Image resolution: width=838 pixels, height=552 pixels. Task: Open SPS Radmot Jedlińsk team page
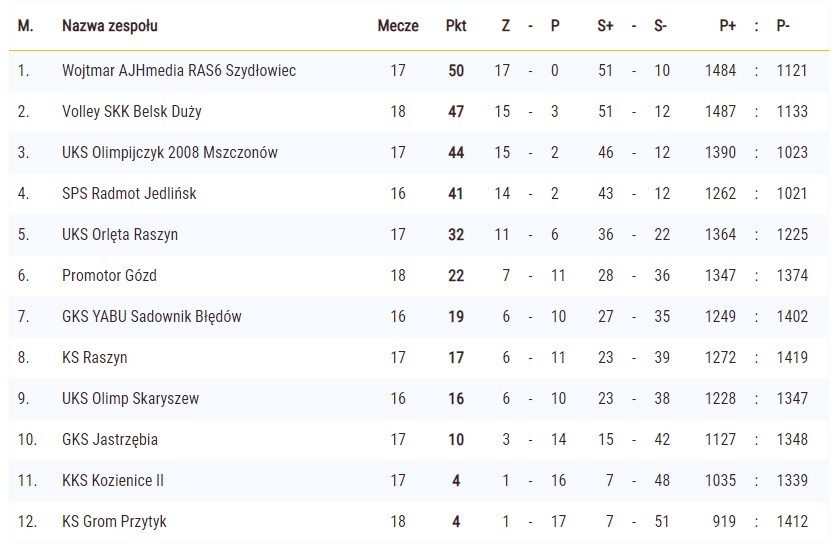pos(129,194)
